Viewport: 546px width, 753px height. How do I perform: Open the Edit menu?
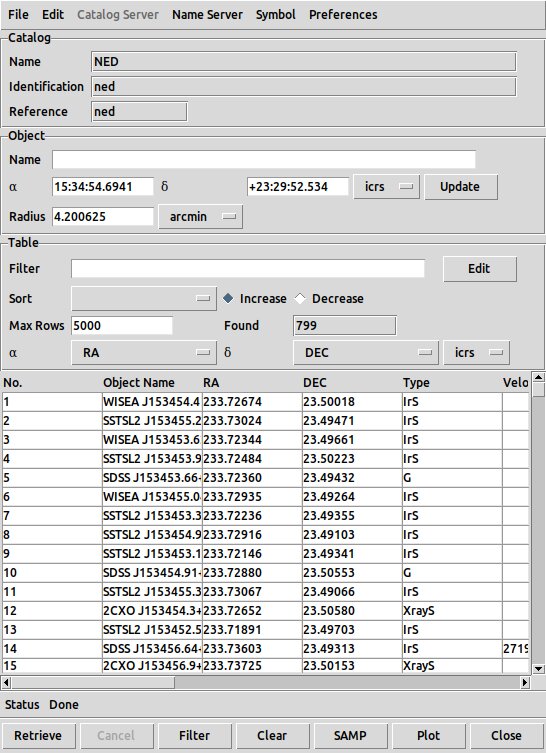[x=53, y=14]
